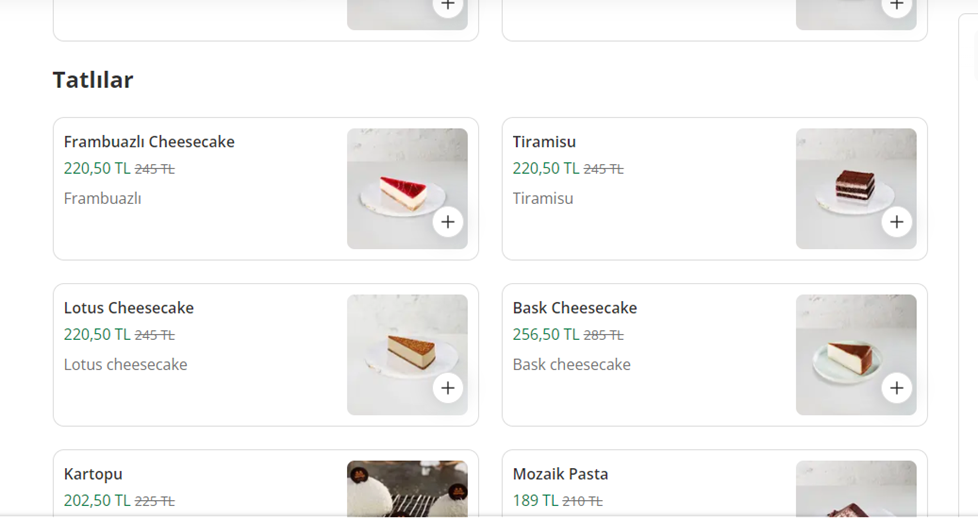
Task: Click the Mozaik Pasta image
Action: (856, 489)
